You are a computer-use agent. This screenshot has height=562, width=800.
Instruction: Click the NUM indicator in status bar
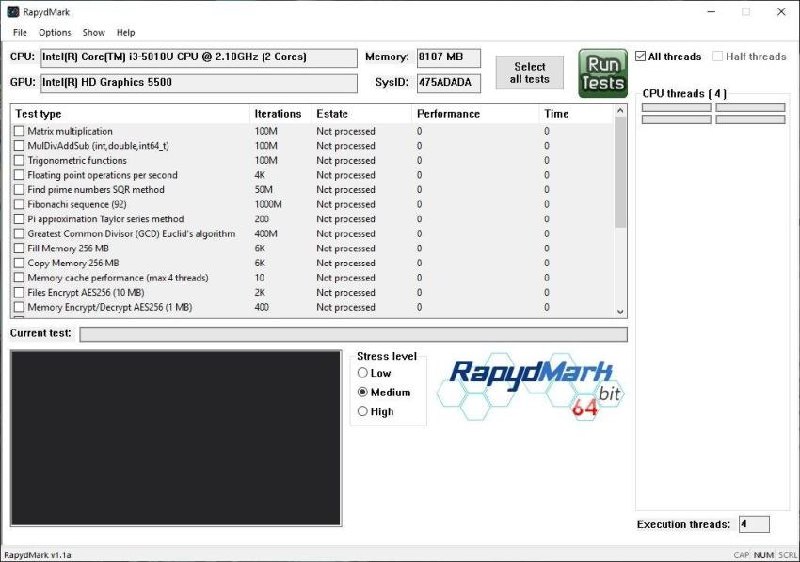coord(764,555)
